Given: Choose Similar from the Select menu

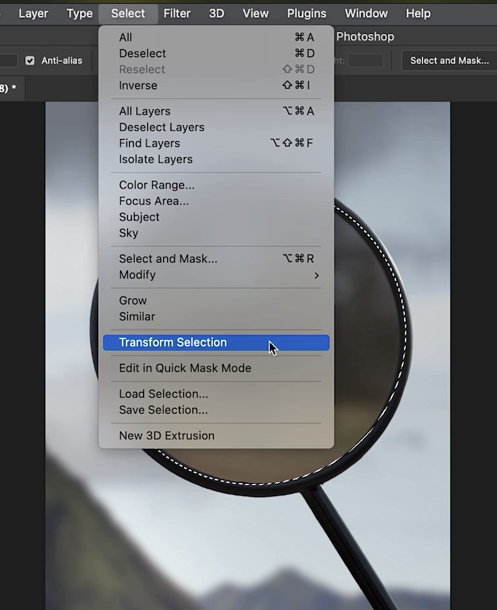Looking at the screenshot, I should pyautogui.click(x=216, y=316).
